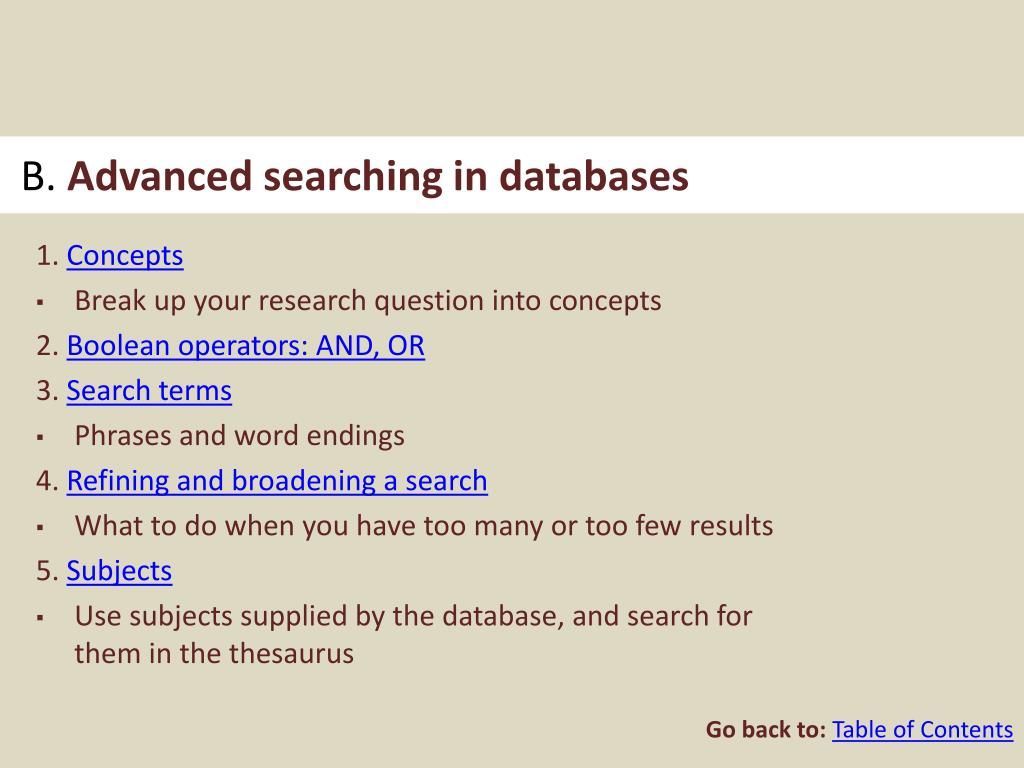Click the "too many or too few results" line
1024x768 pixels.
[424, 526]
